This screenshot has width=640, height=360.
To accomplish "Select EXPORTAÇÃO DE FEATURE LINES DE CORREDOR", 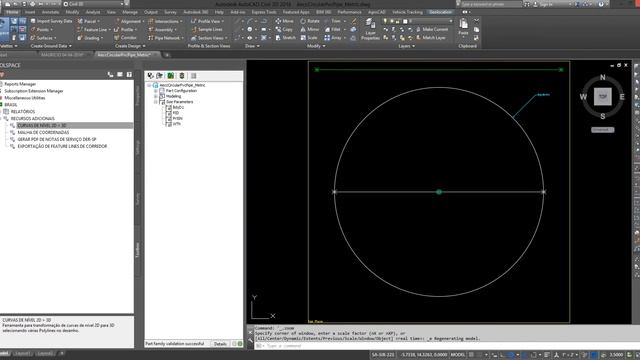I will (x=62, y=146).
